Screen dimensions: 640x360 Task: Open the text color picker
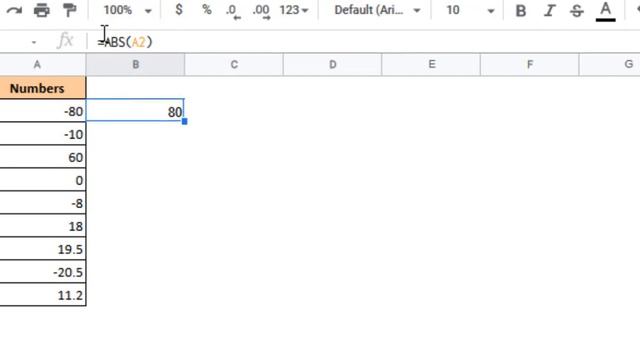click(605, 11)
